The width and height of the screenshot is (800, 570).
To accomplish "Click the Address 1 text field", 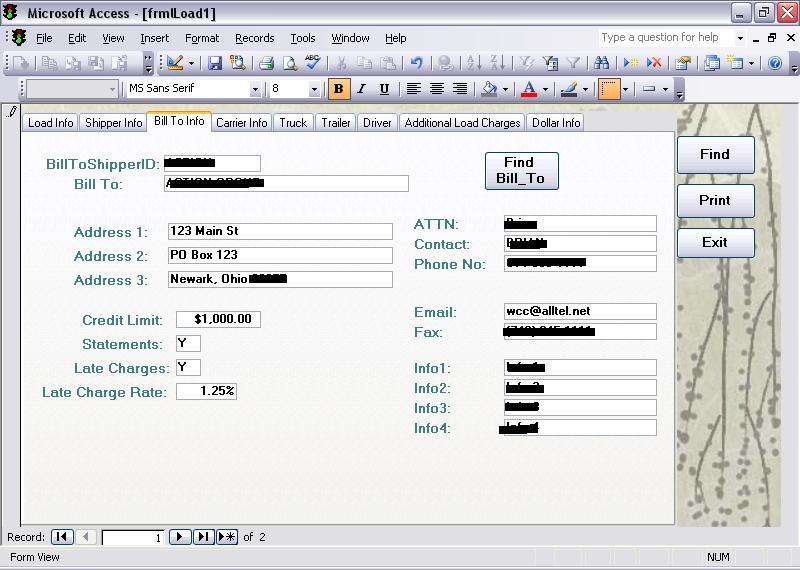I will tap(280, 231).
